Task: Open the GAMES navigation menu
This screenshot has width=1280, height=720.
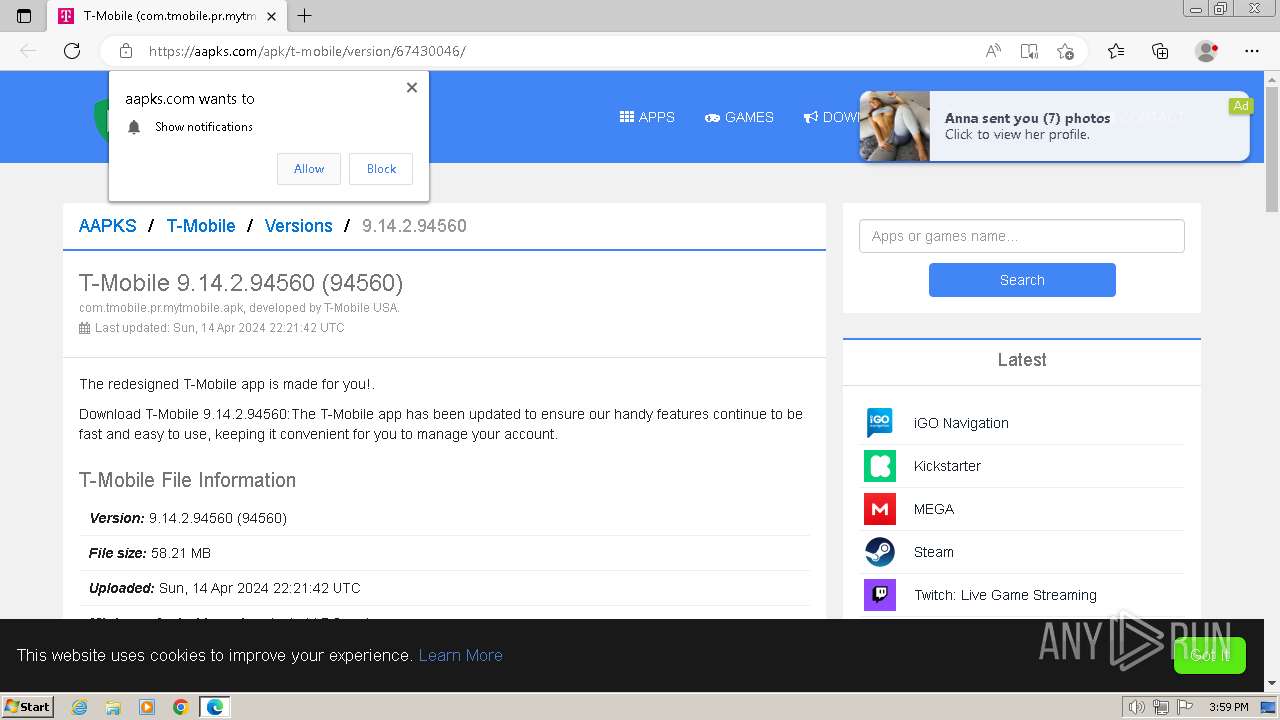Action: pos(739,117)
